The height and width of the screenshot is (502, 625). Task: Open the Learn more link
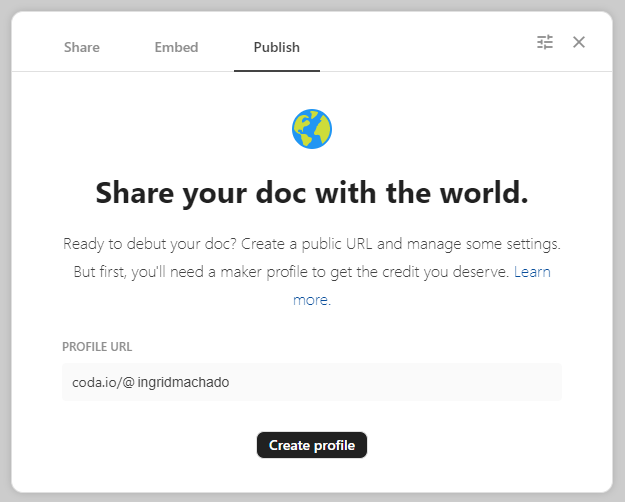tap(531, 272)
